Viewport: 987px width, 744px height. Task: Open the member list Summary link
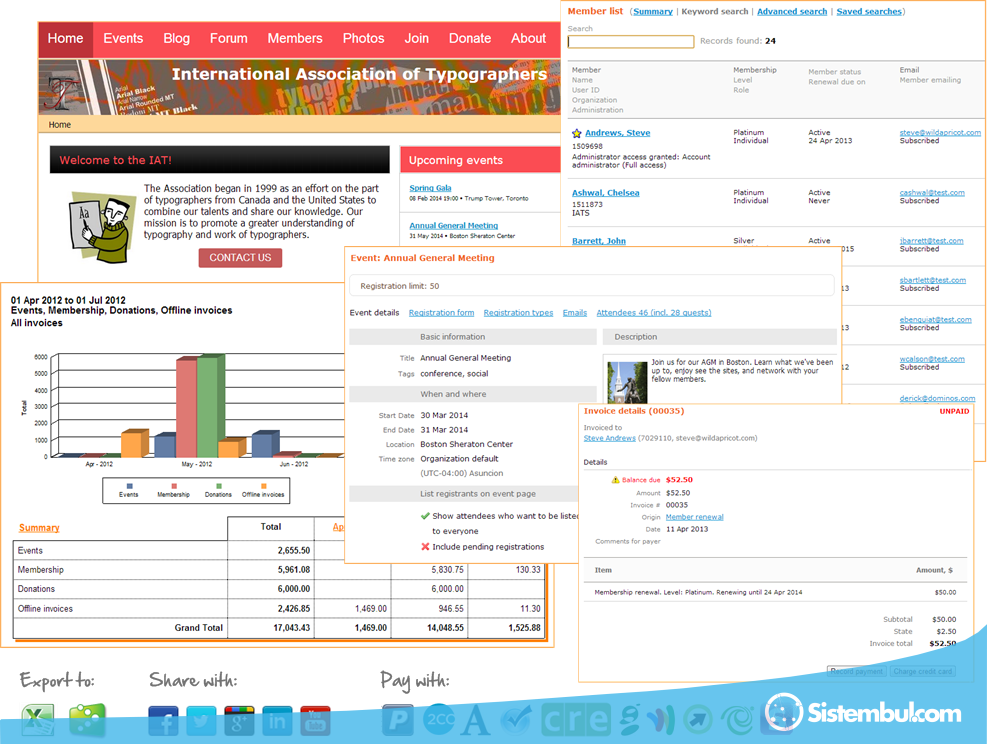coord(653,12)
